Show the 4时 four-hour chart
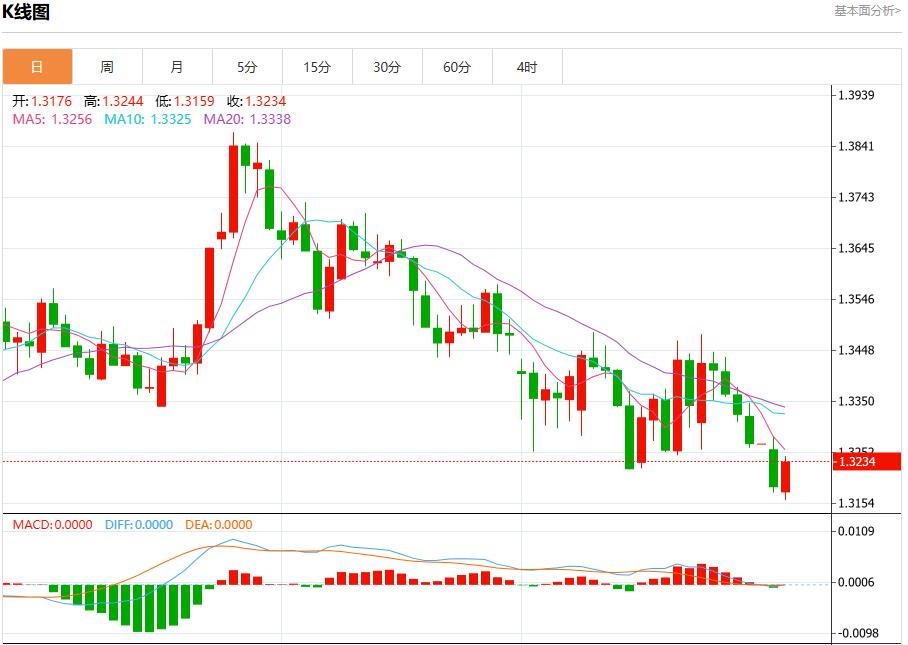Viewport: 908px width, 645px height. (x=527, y=67)
